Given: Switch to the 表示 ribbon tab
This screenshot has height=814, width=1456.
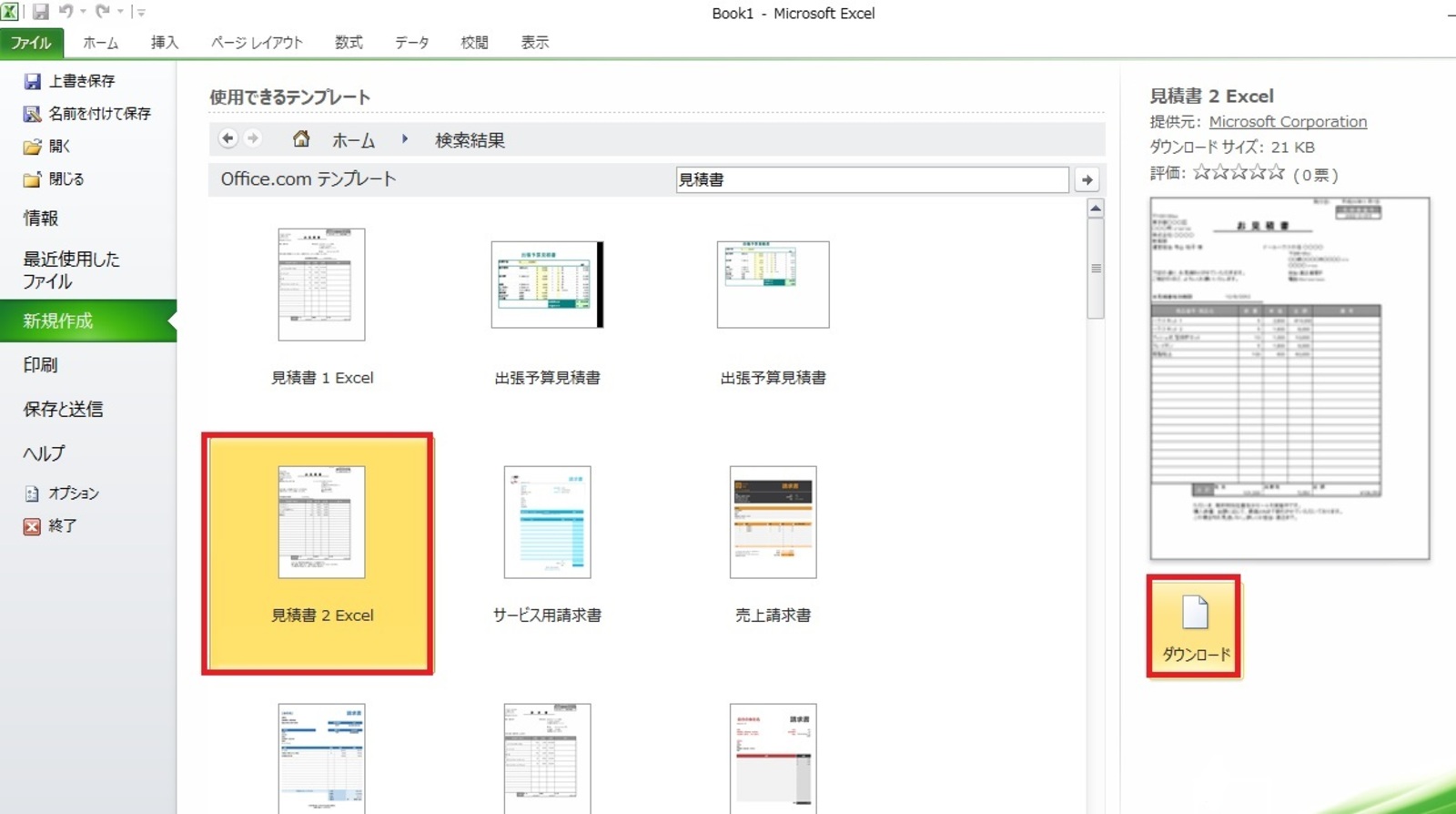Looking at the screenshot, I should click(x=535, y=43).
